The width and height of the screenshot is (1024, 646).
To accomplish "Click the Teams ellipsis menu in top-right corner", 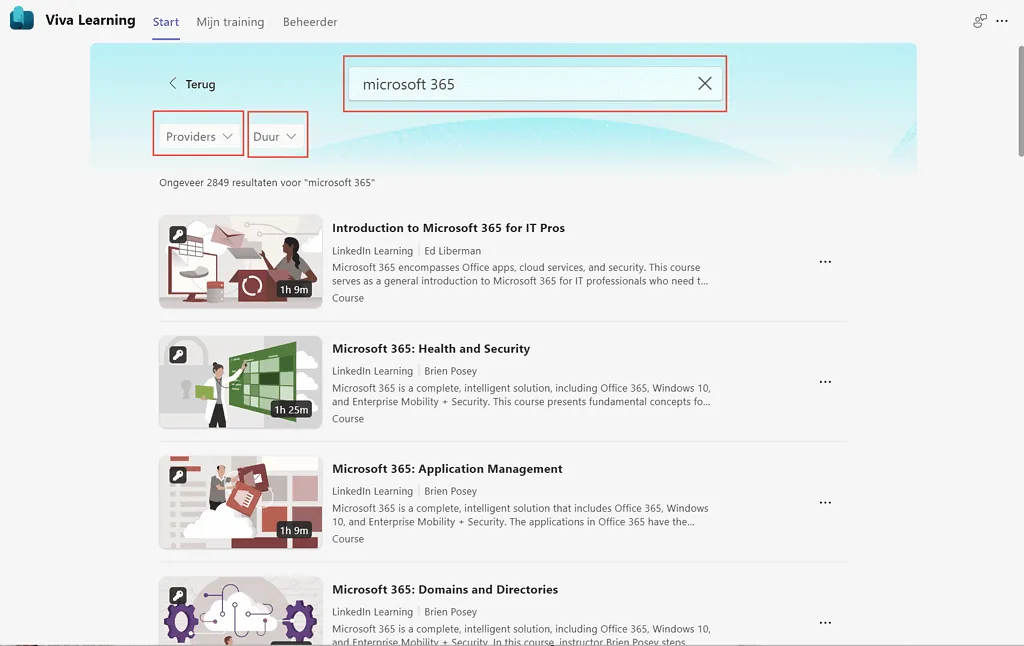I will 1002,21.
